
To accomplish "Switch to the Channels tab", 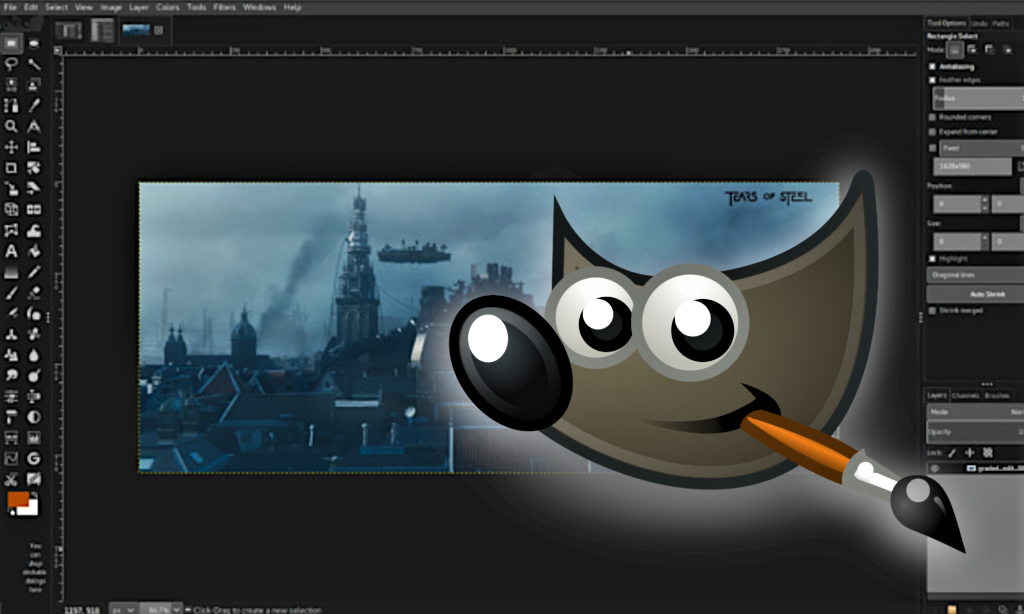I will click(x=965, y=395).
